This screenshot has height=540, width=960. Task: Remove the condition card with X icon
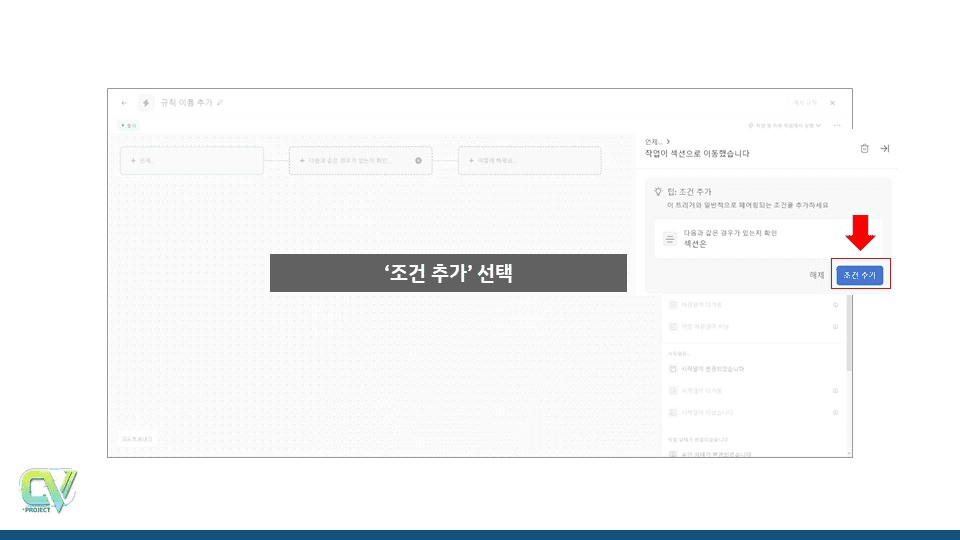coord(418,160)
